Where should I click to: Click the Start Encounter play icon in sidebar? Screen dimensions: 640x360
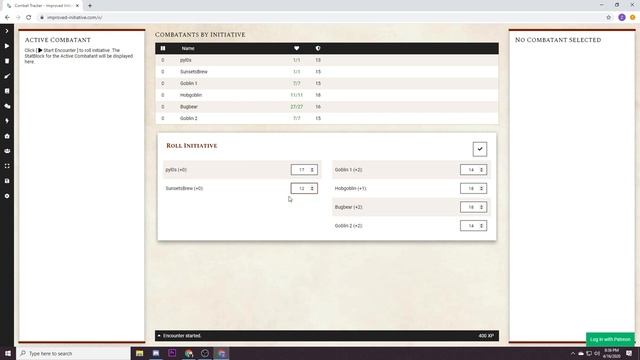(7, 46)
